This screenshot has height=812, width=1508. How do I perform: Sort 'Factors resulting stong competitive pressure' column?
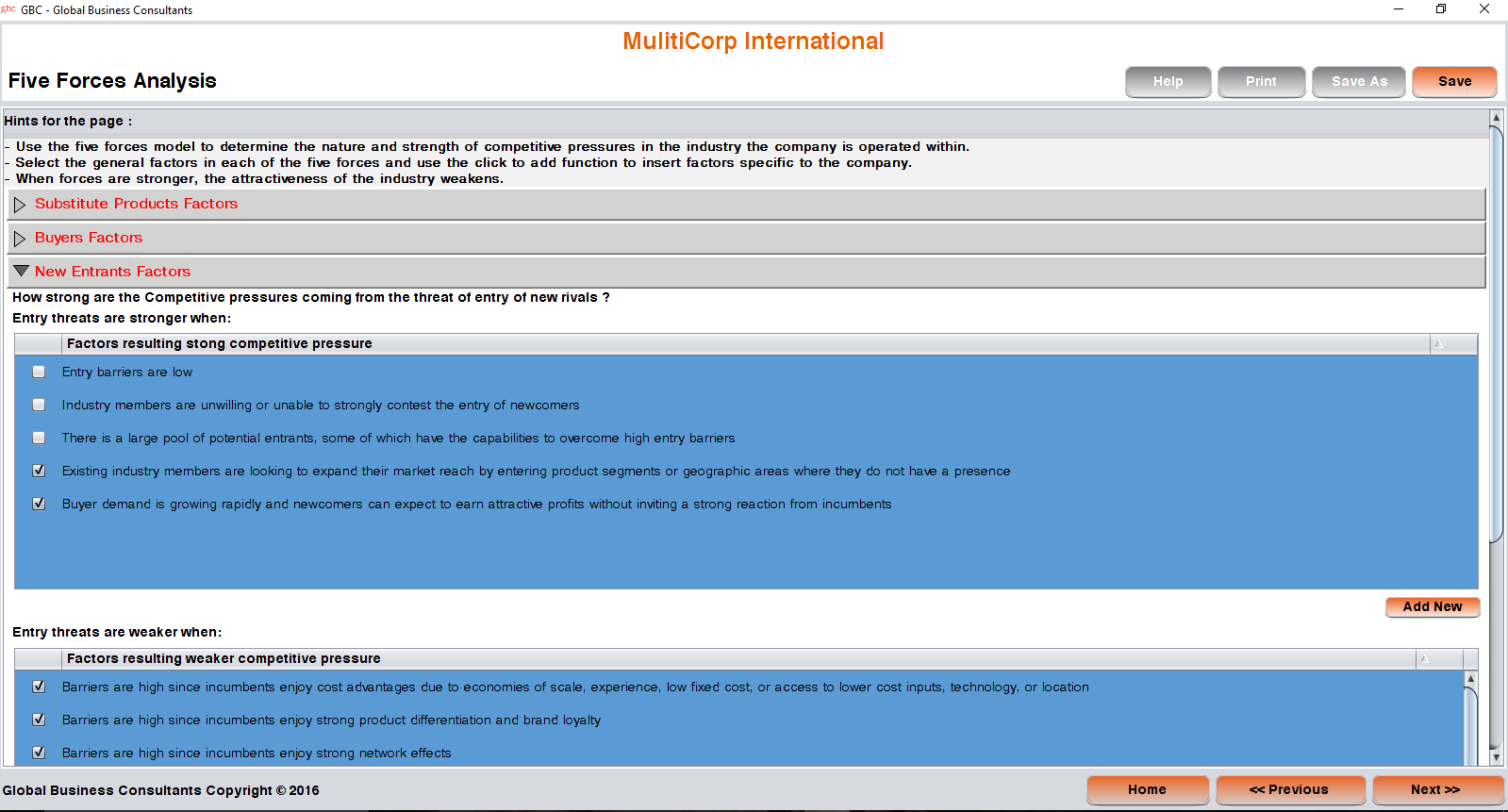(x=1439, y=344)
